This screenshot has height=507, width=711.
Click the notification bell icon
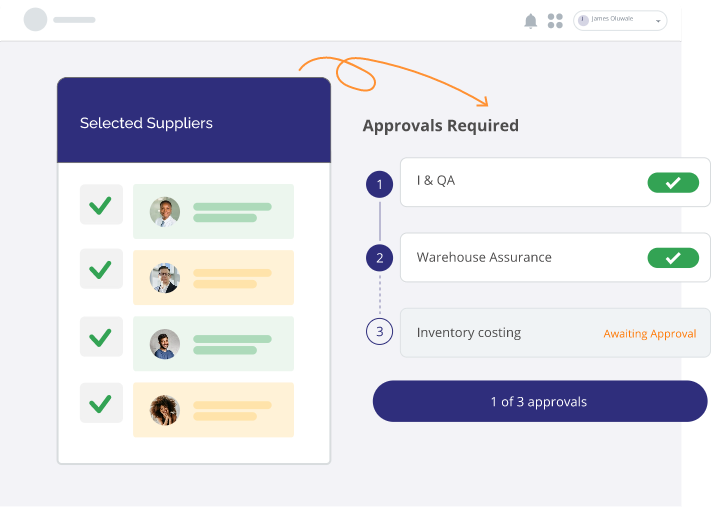(x=531, y=21)
